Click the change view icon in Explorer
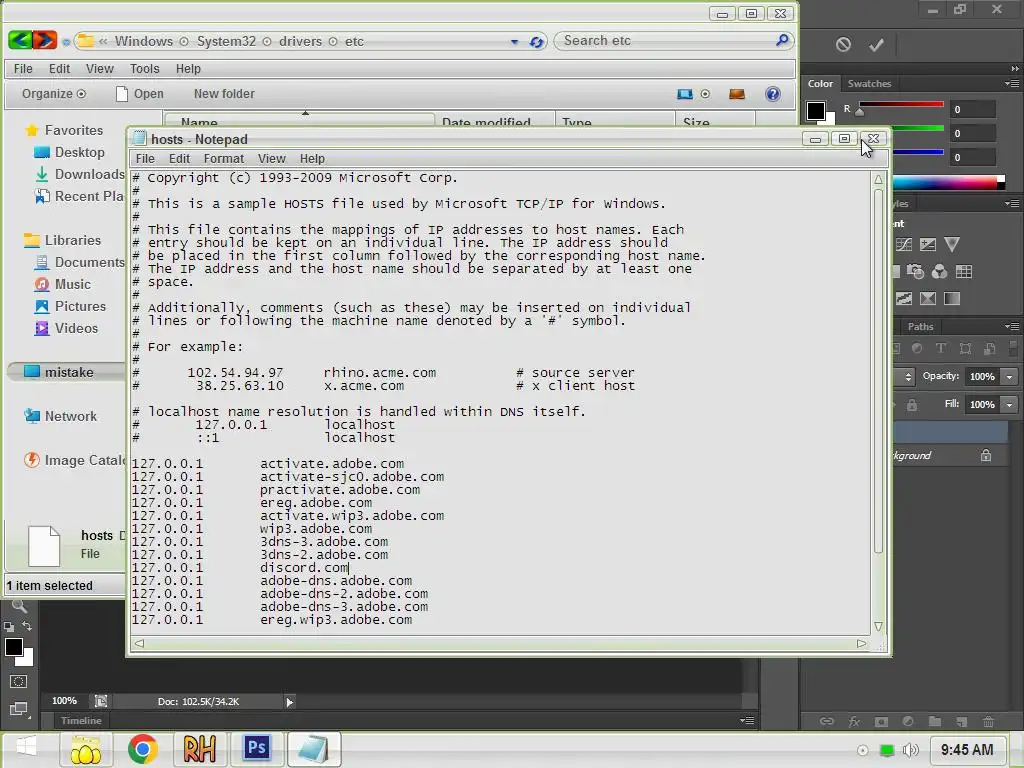Screen dimensions: 1024x768 pyautogui.click(x=684, y=94)
